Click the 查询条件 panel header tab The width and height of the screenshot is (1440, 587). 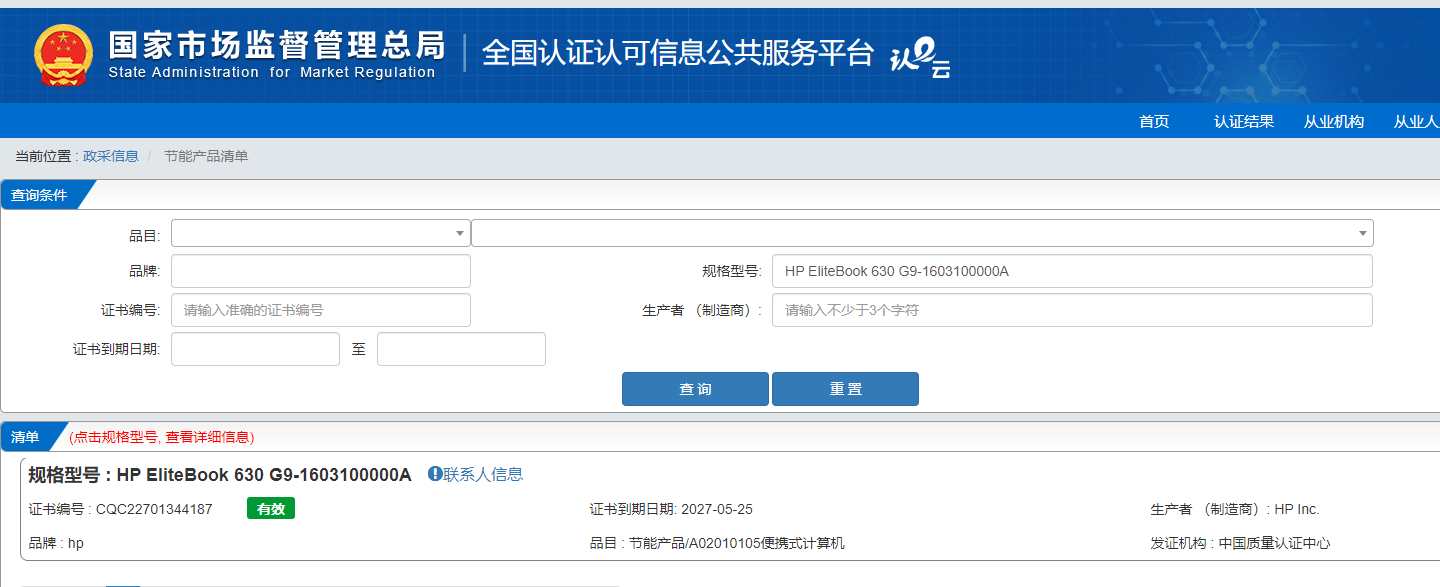click(40, 195)
